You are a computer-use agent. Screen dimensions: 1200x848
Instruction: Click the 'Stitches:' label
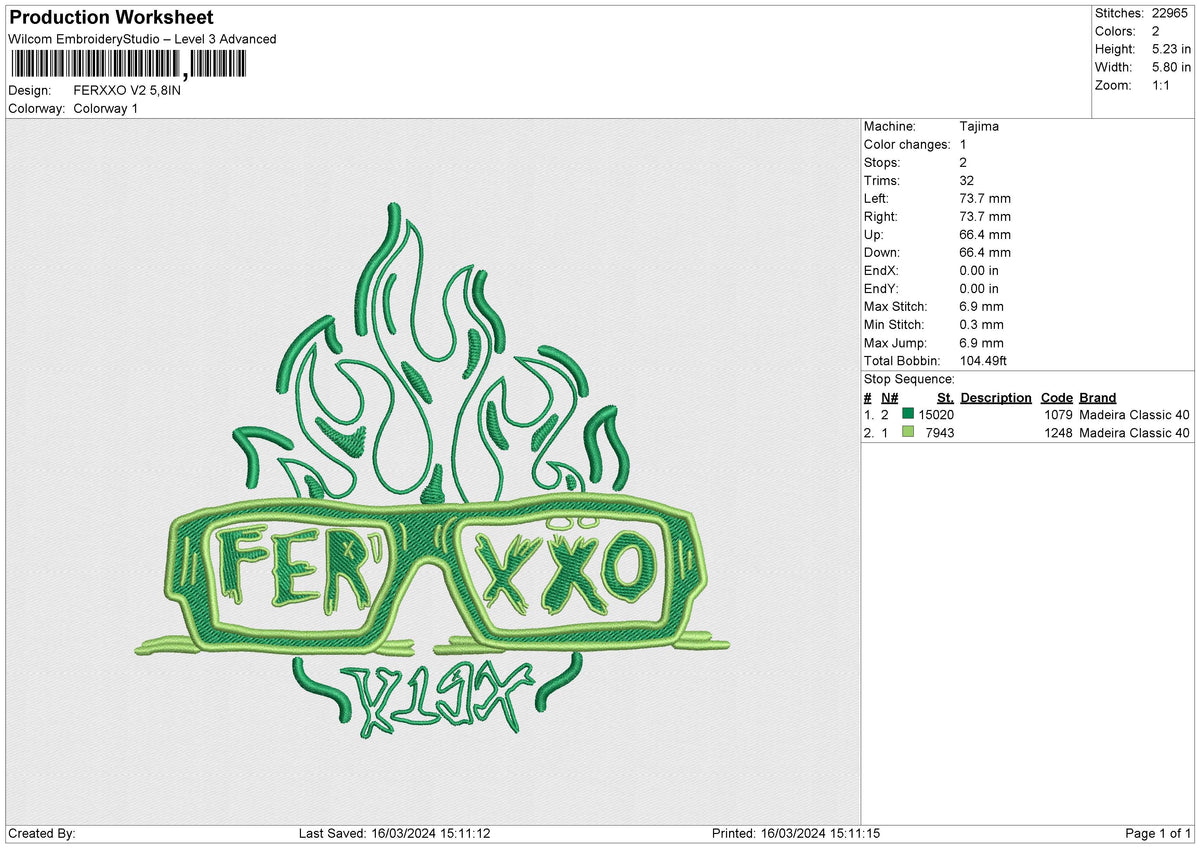click(1119, 13)
